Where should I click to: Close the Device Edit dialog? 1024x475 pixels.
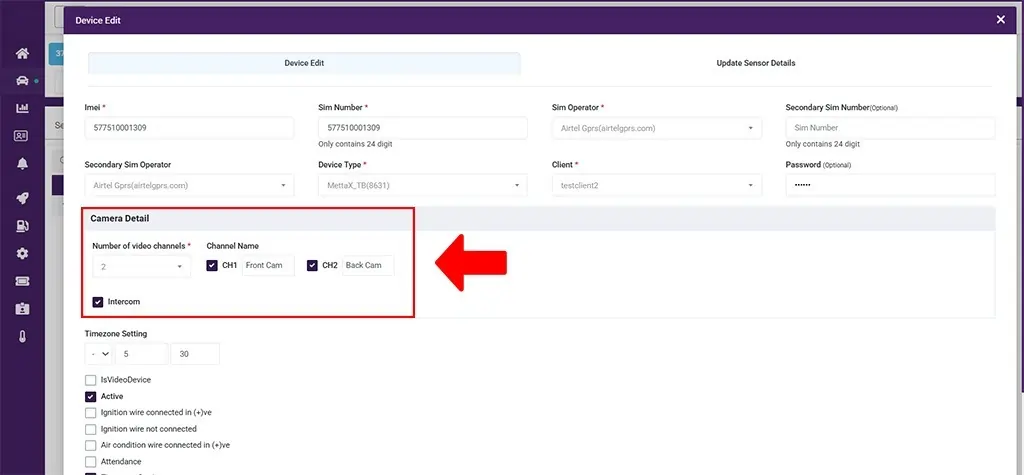pos(1001,19)
